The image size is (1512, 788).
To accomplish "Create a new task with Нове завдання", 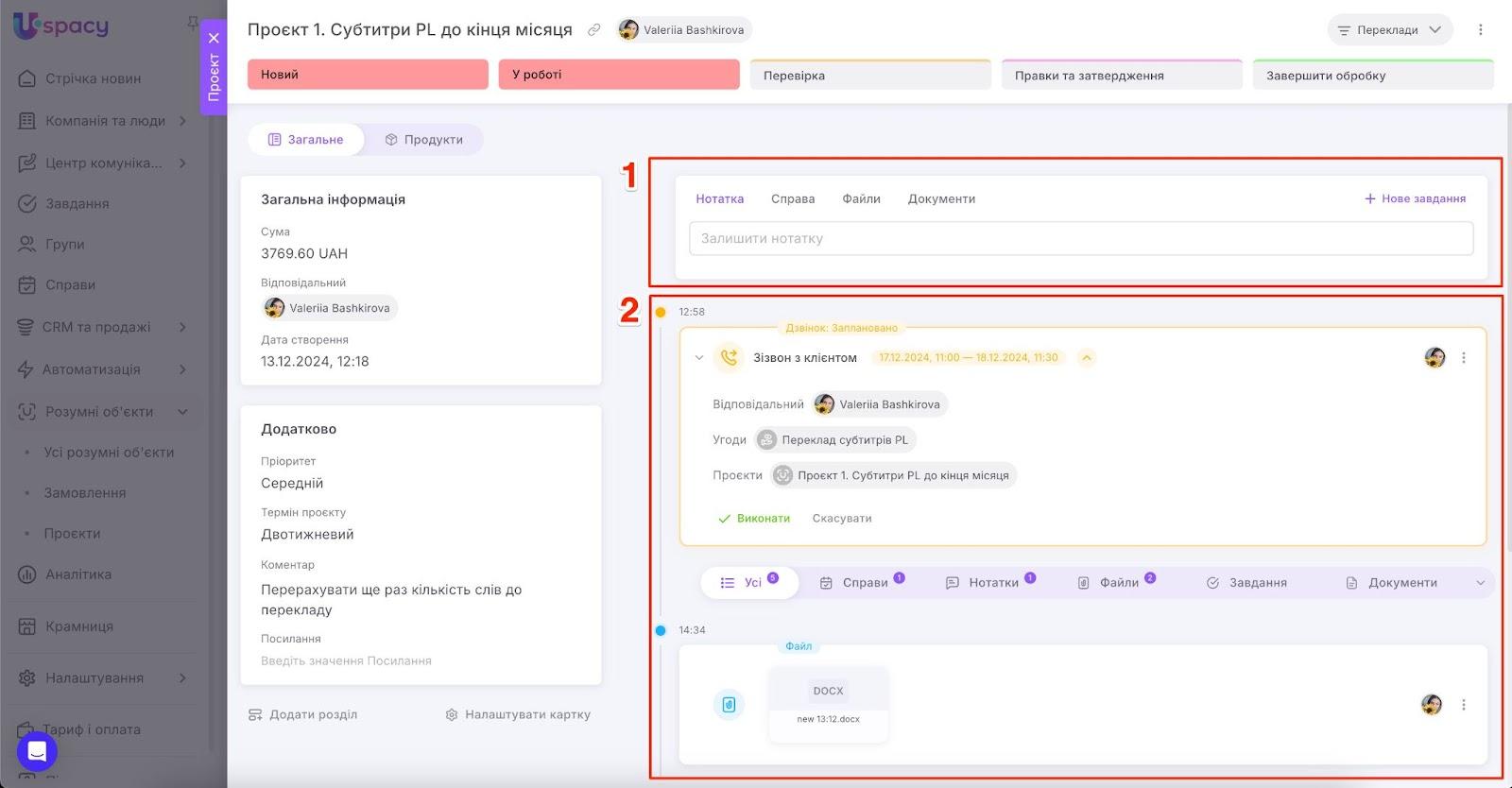I will point(1415,199).
